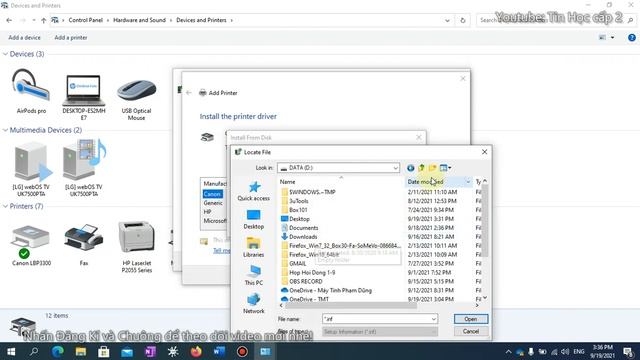Viewport: 640px width, 360px height.
Task: Select the DESKTOP-ES2MHE7 computer icon
Action: [x=84, y=98]
